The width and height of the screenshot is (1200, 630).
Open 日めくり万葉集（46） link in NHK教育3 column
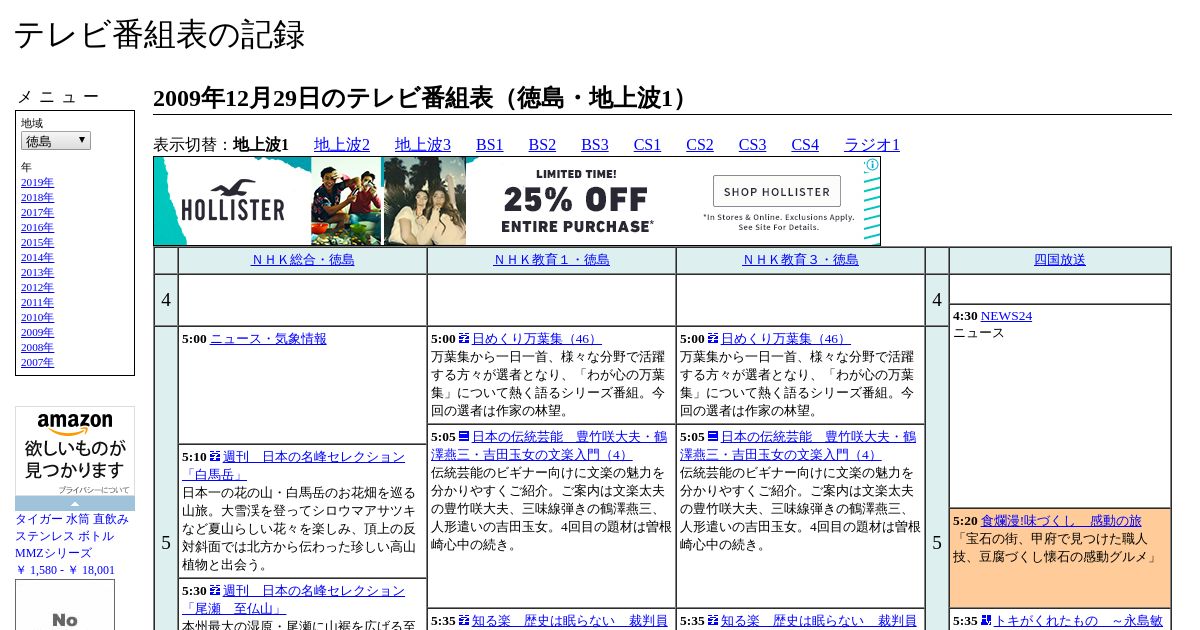(x=786, y=339)
